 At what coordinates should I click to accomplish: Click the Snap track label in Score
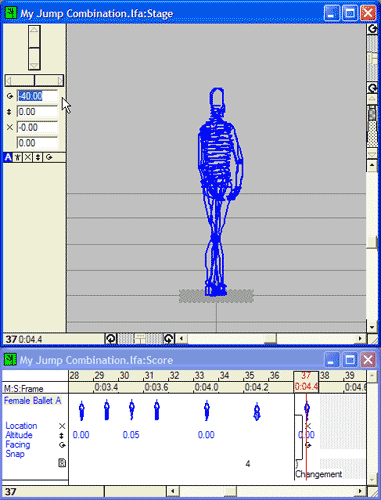click(x=15, y=454)
